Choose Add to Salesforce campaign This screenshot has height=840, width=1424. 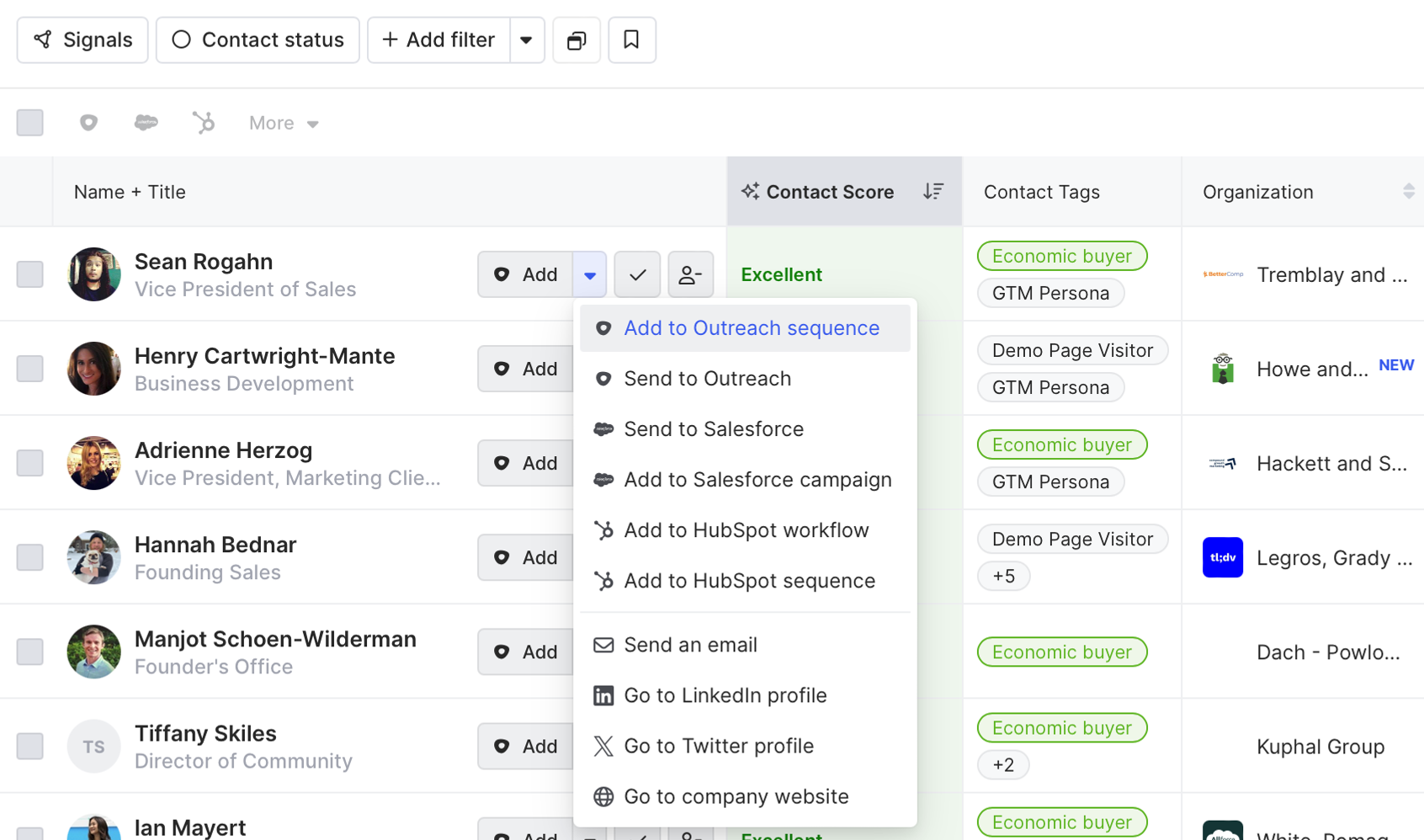click(x=745, y=480)
